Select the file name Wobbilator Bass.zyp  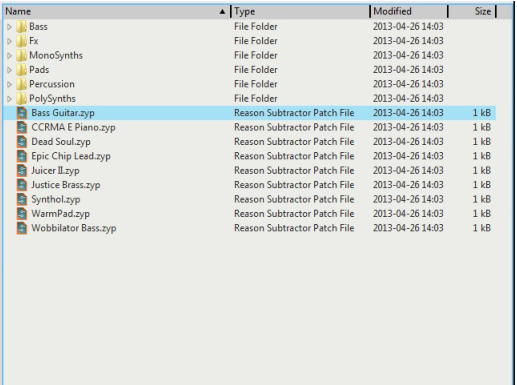click(74, 228)
